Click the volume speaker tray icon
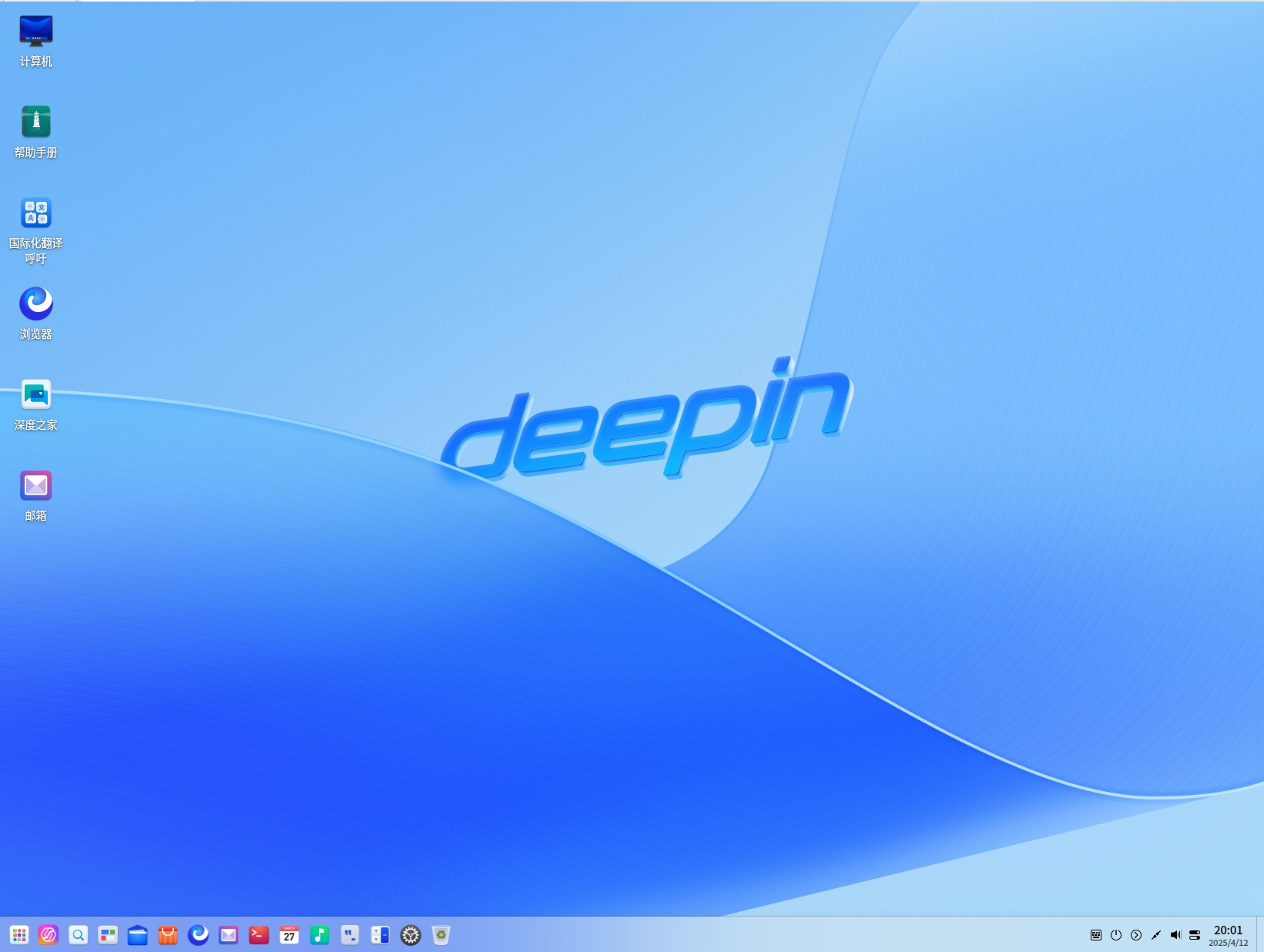This screenshot has width=1264, height=952. point(1175,935)
